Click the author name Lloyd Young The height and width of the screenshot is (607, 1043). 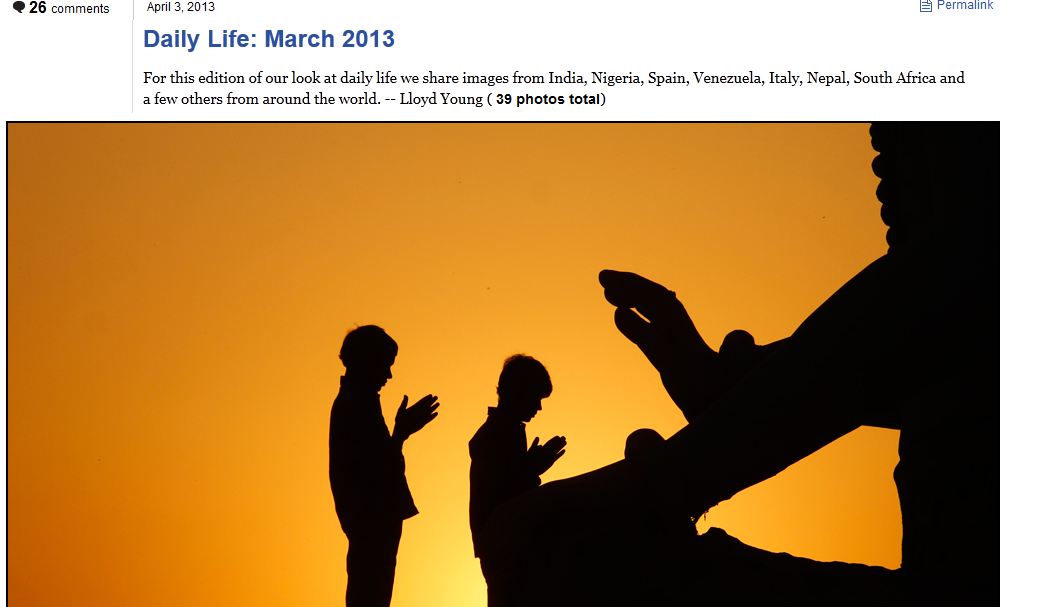tap(440, 99)
